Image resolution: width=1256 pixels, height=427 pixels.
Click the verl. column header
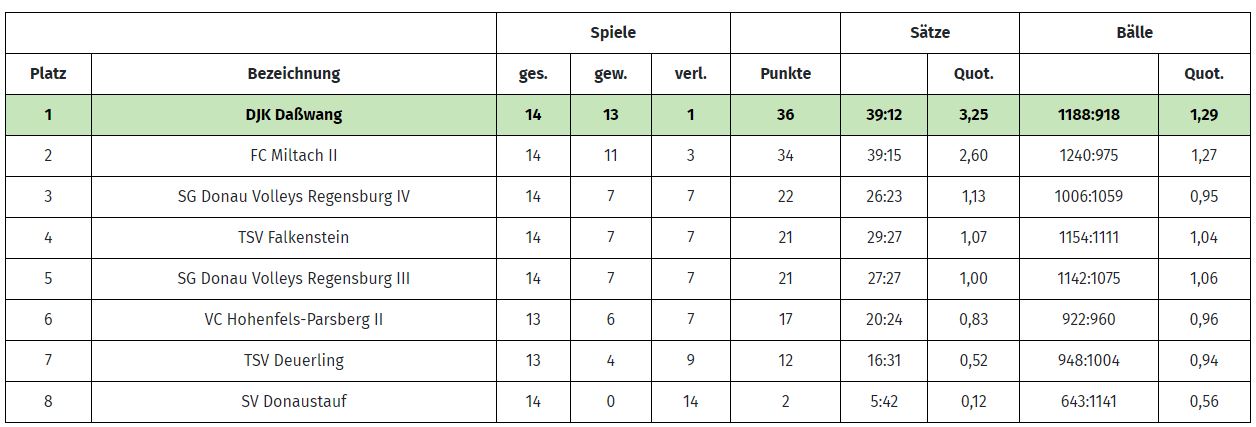click(690, 73)
